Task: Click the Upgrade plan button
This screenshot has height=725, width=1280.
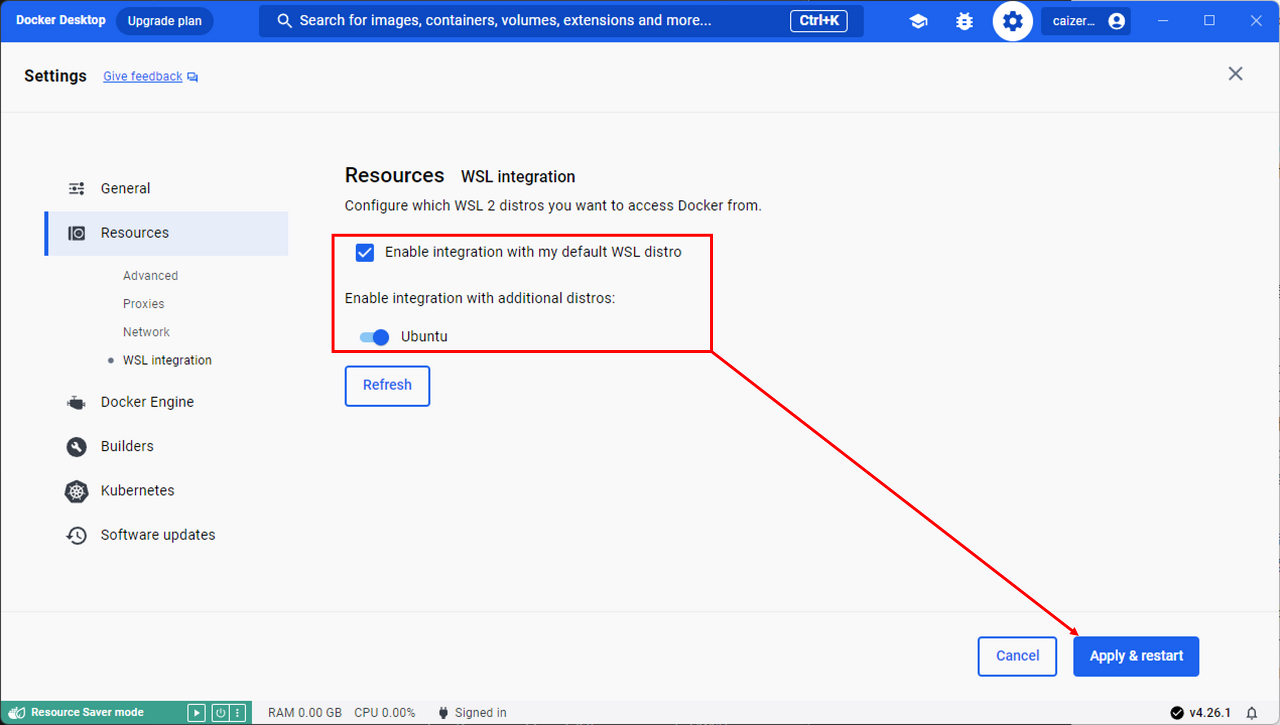Action: click(164, 21)
